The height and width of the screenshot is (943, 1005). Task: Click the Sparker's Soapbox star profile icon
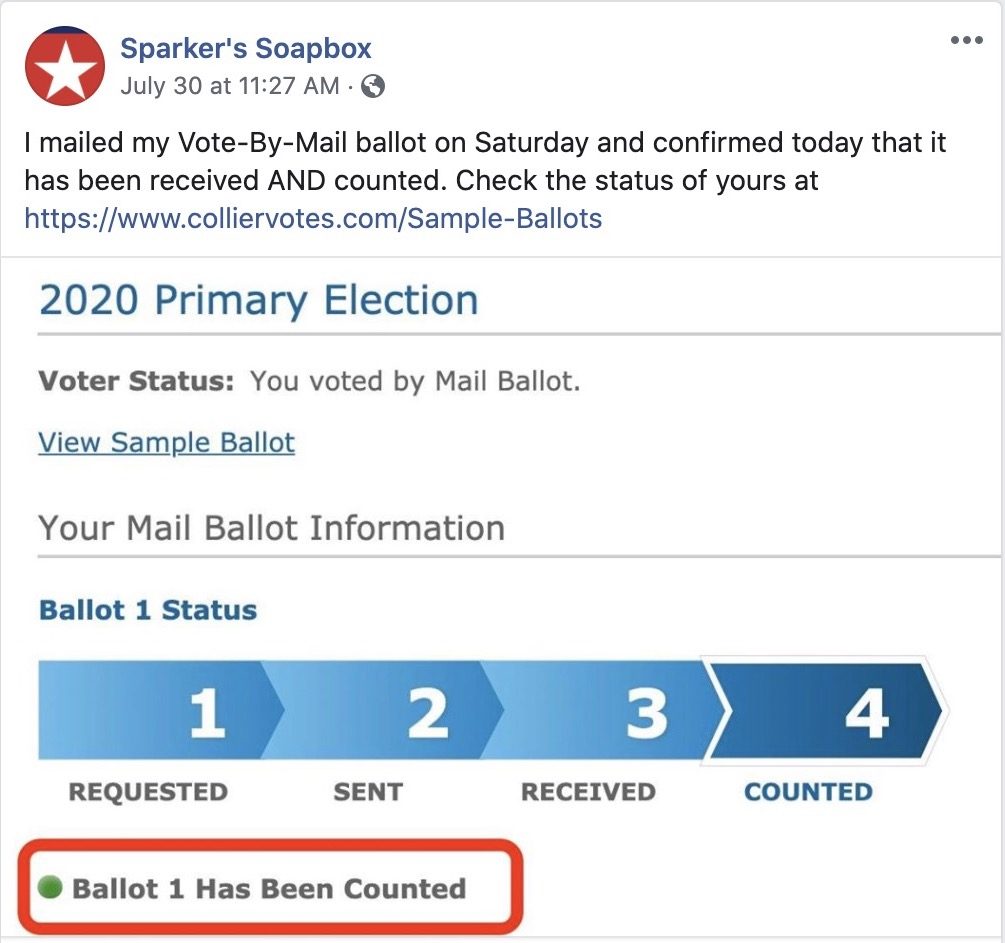click(x=64, y=63)
